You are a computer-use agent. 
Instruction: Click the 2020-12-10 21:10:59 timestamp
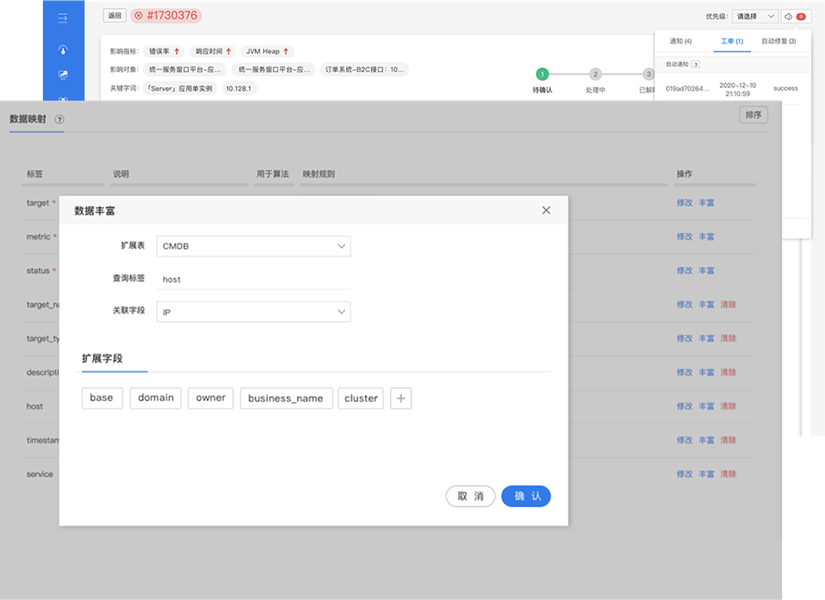coord(738,89)
